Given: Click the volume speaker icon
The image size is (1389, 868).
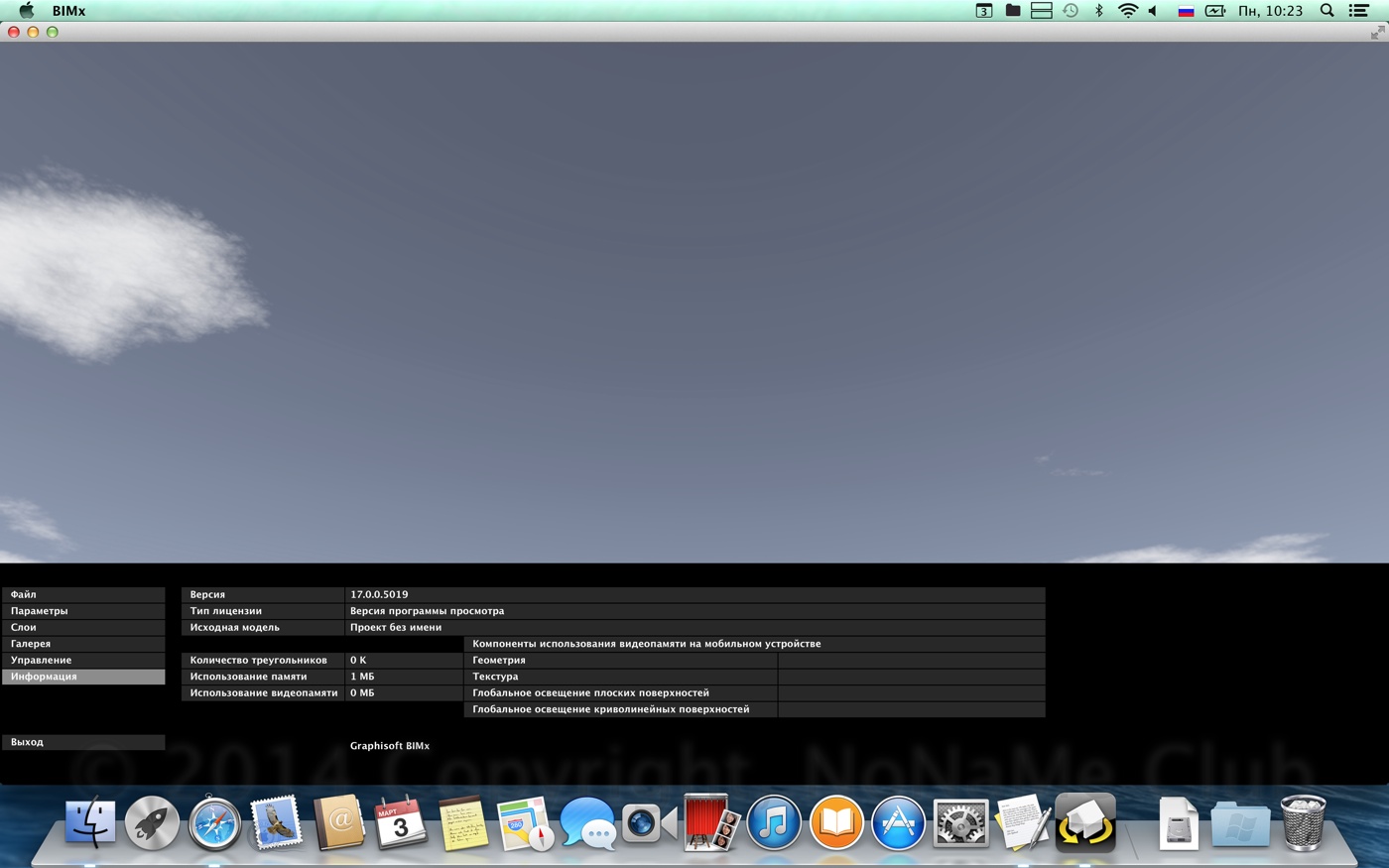Looking at the screenshot, I should pyautogui.click(x=1154, y=11).
